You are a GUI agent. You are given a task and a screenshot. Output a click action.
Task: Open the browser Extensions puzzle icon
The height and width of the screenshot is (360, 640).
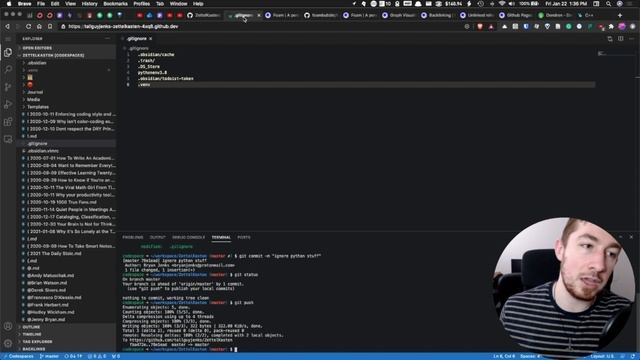[611, 27]
